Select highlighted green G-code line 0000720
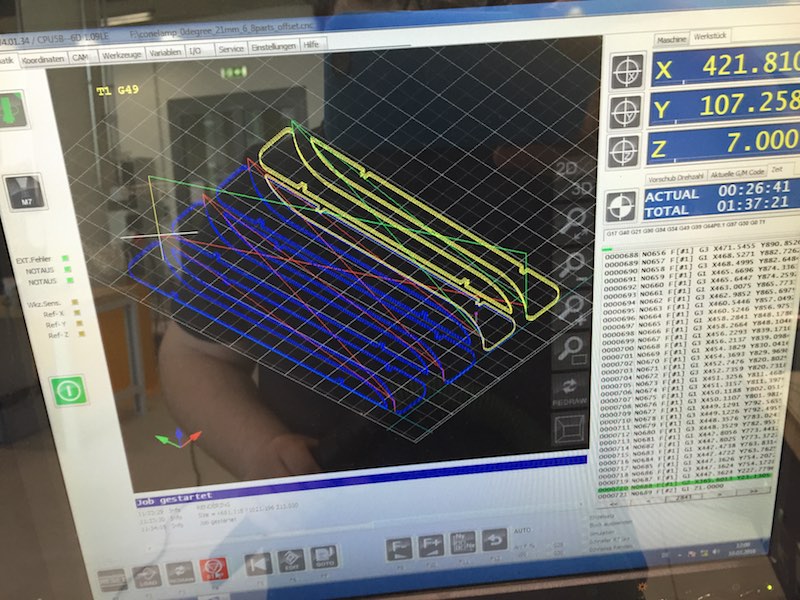 (x=684, y=483)
